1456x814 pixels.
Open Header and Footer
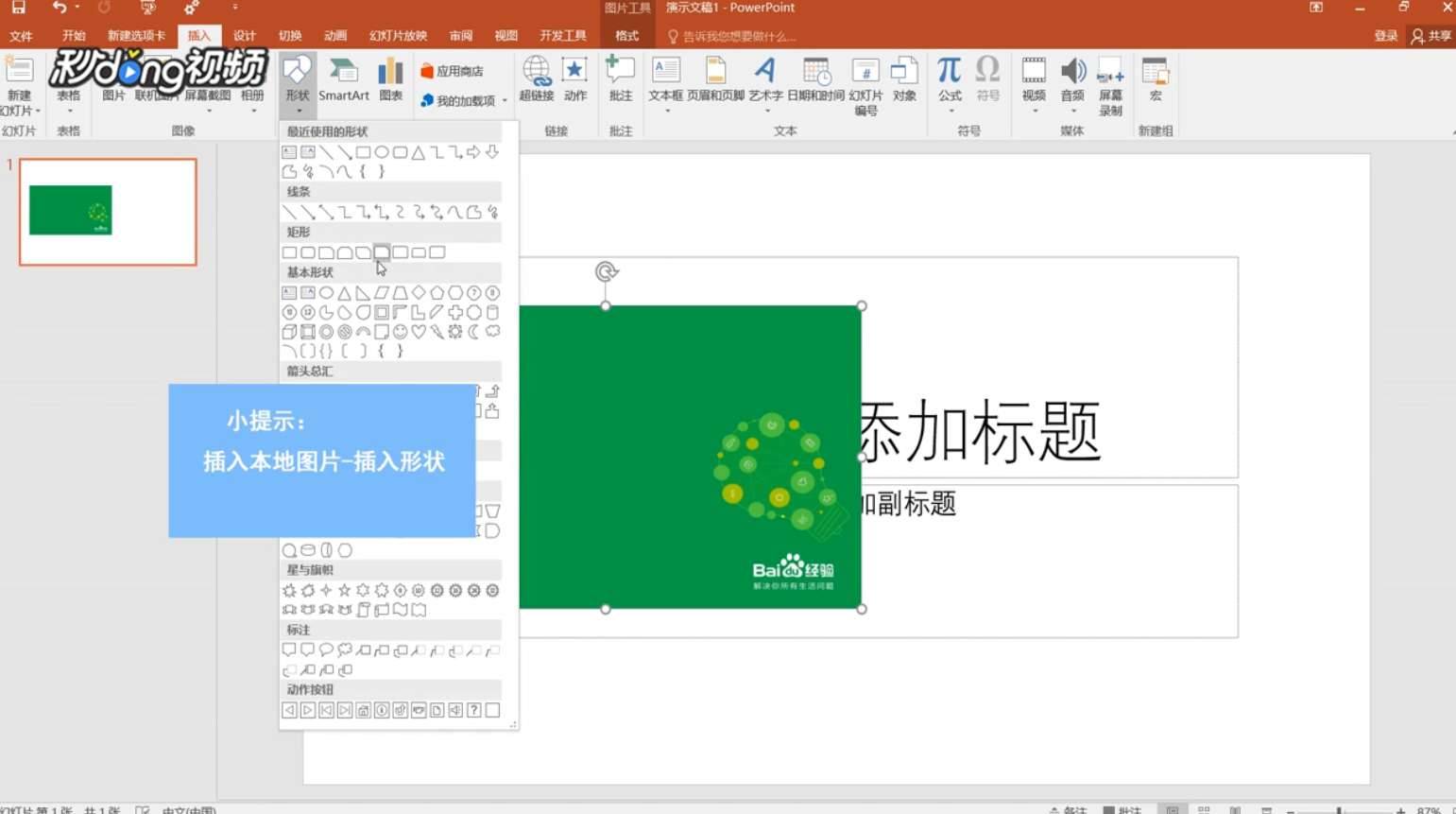(x=715, y=79)
